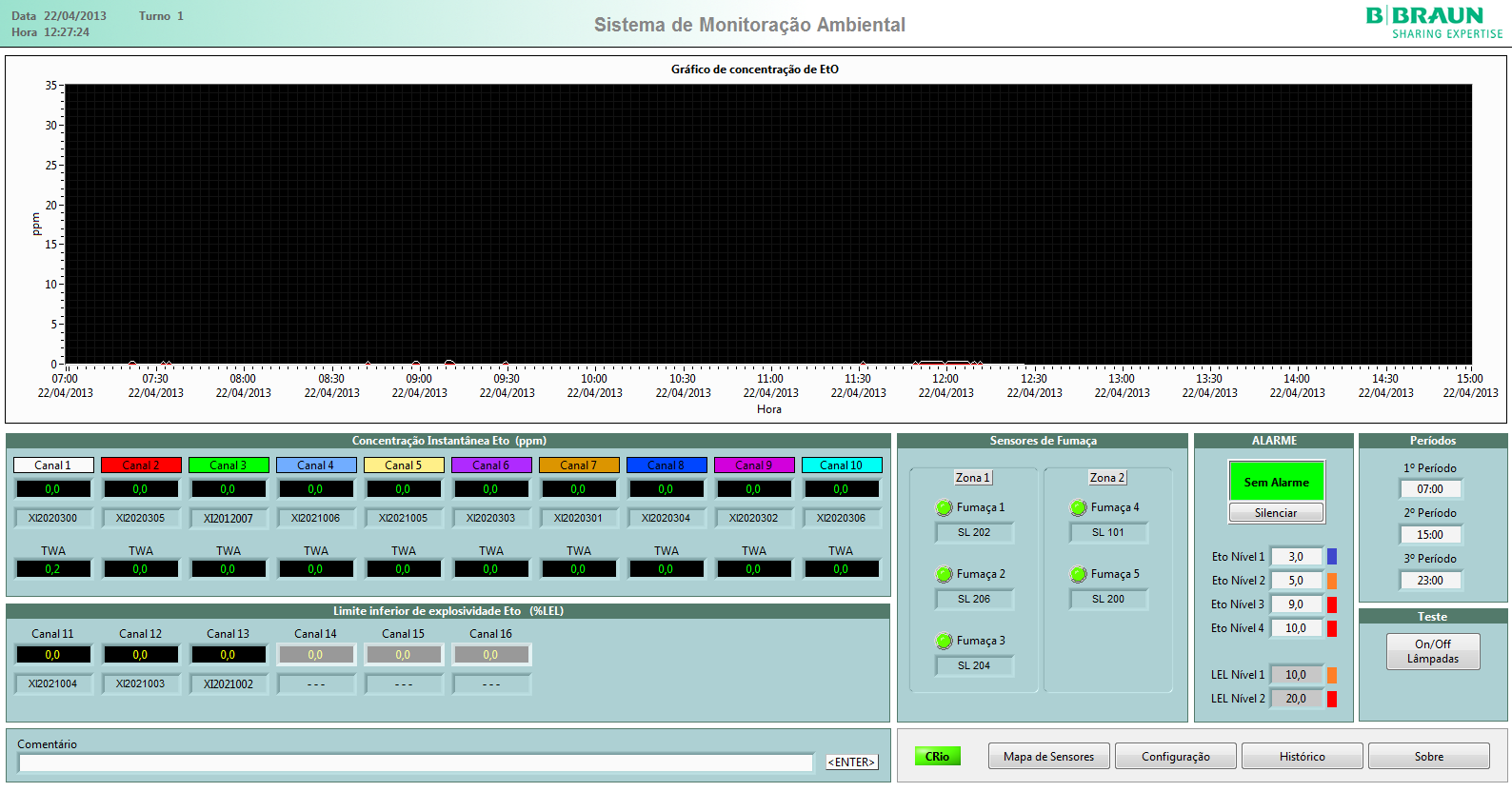Select the orange Eto Nível 2 color swatch

coord(1332,581)
